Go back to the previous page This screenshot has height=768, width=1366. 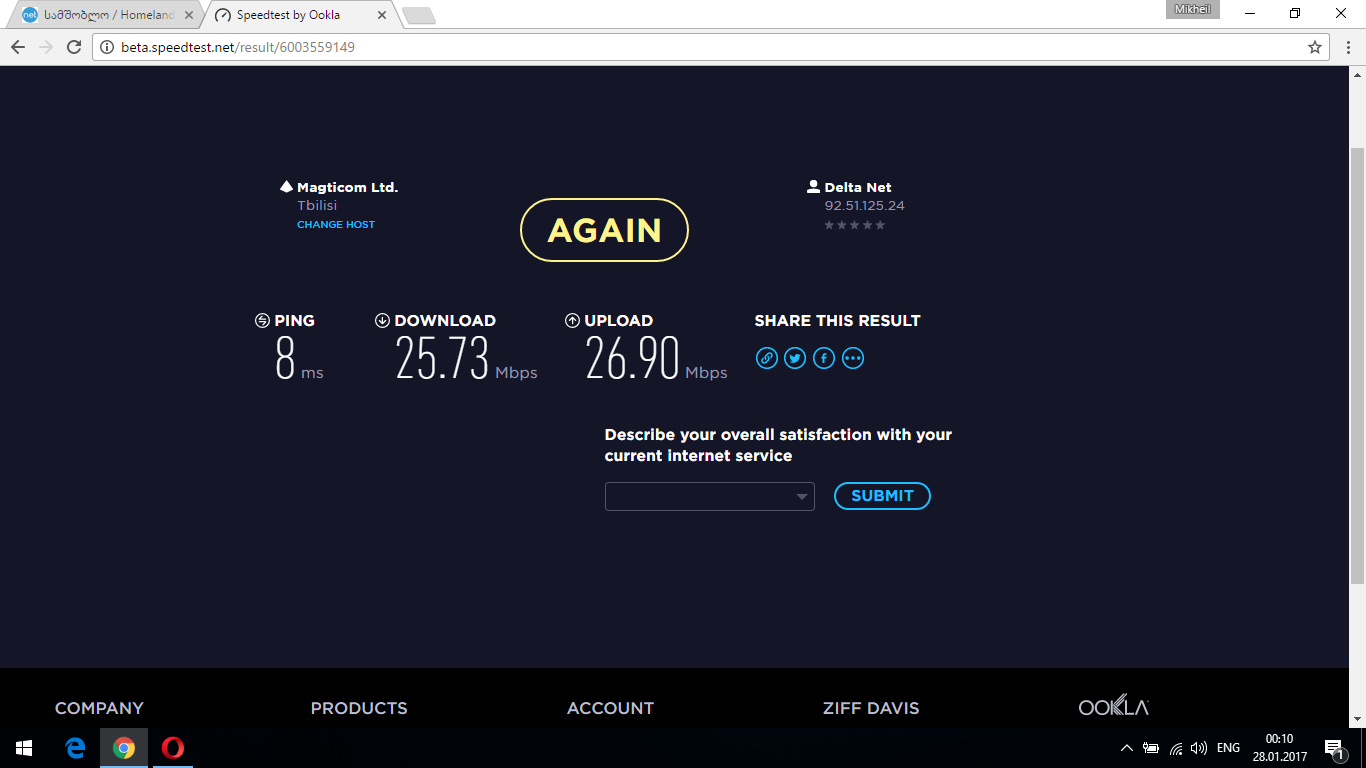pyautogui.click(x=18, y=47)
